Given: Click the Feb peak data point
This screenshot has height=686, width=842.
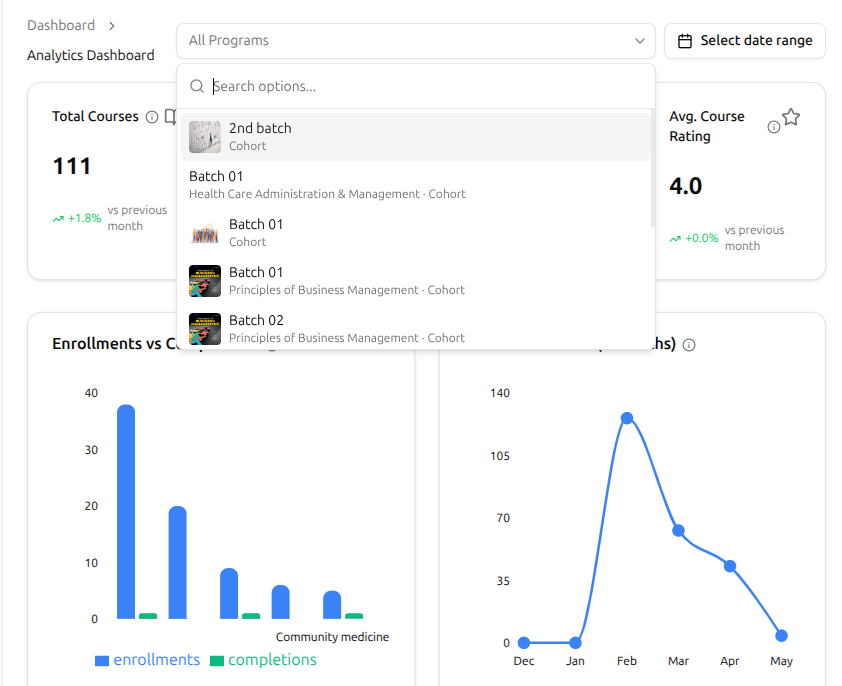Looking at the screenshot, I should (x=627, y=418).
